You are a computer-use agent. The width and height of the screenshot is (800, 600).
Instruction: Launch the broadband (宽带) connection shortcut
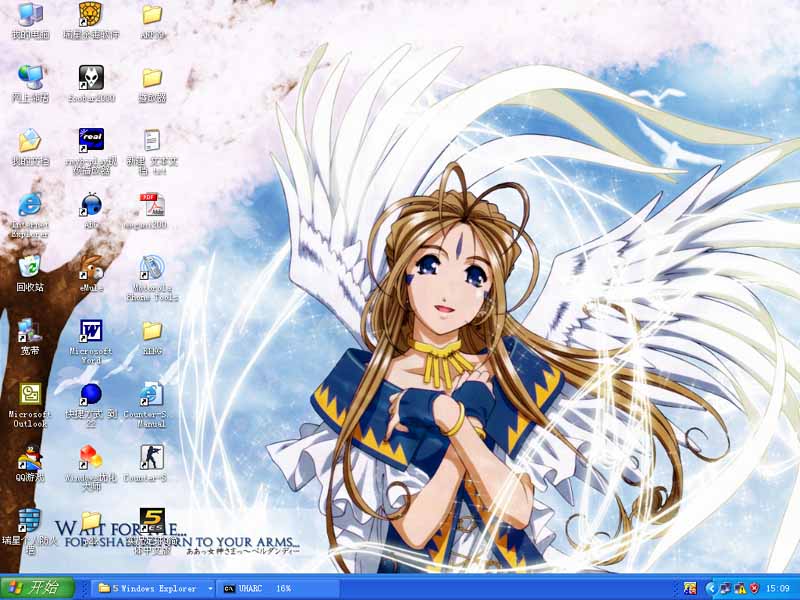coord(30,337)
